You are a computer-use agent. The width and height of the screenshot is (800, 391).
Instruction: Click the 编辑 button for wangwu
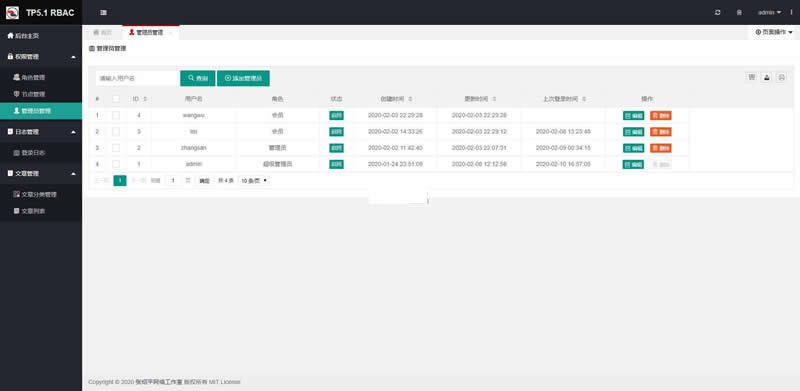[634, 115]
